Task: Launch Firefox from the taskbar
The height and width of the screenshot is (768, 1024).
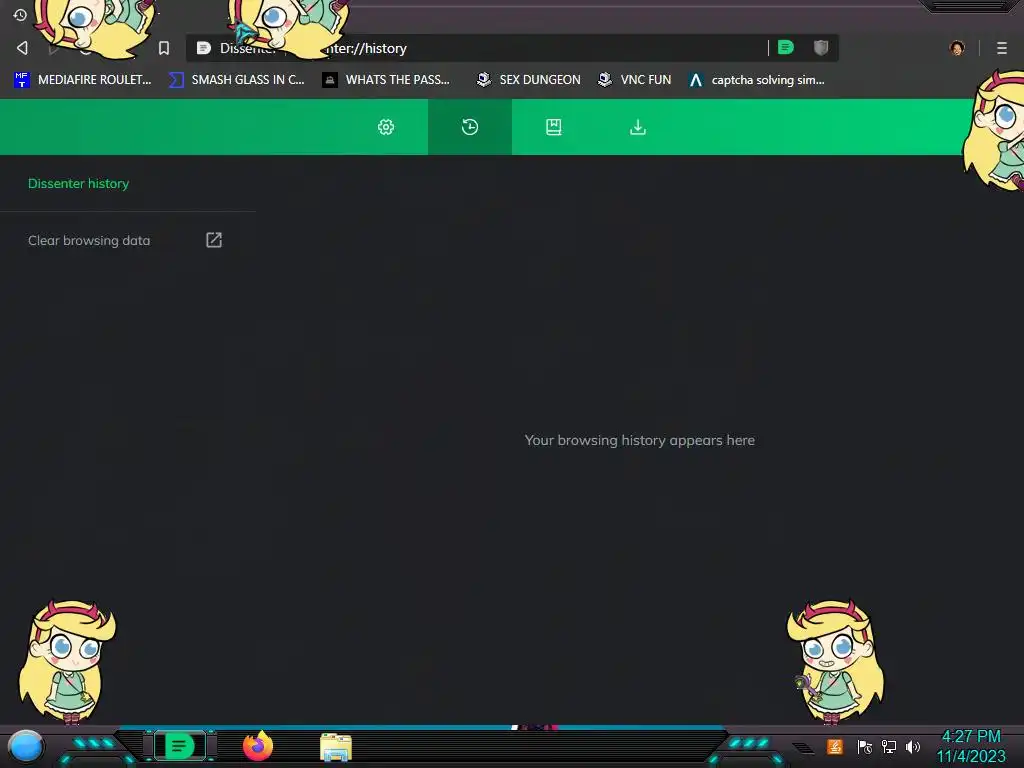Action: coord(257,746)
